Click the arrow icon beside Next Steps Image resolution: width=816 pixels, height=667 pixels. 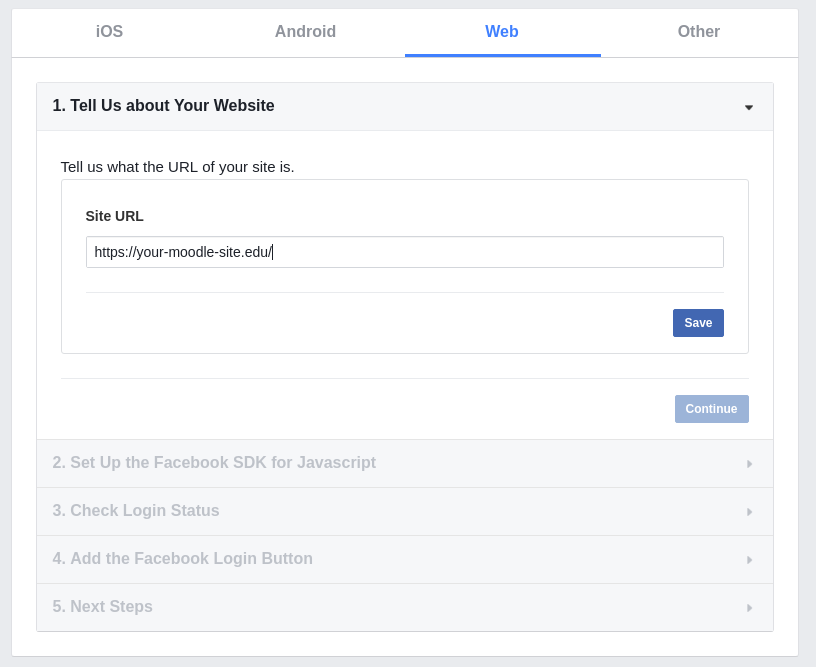(749, 608)
